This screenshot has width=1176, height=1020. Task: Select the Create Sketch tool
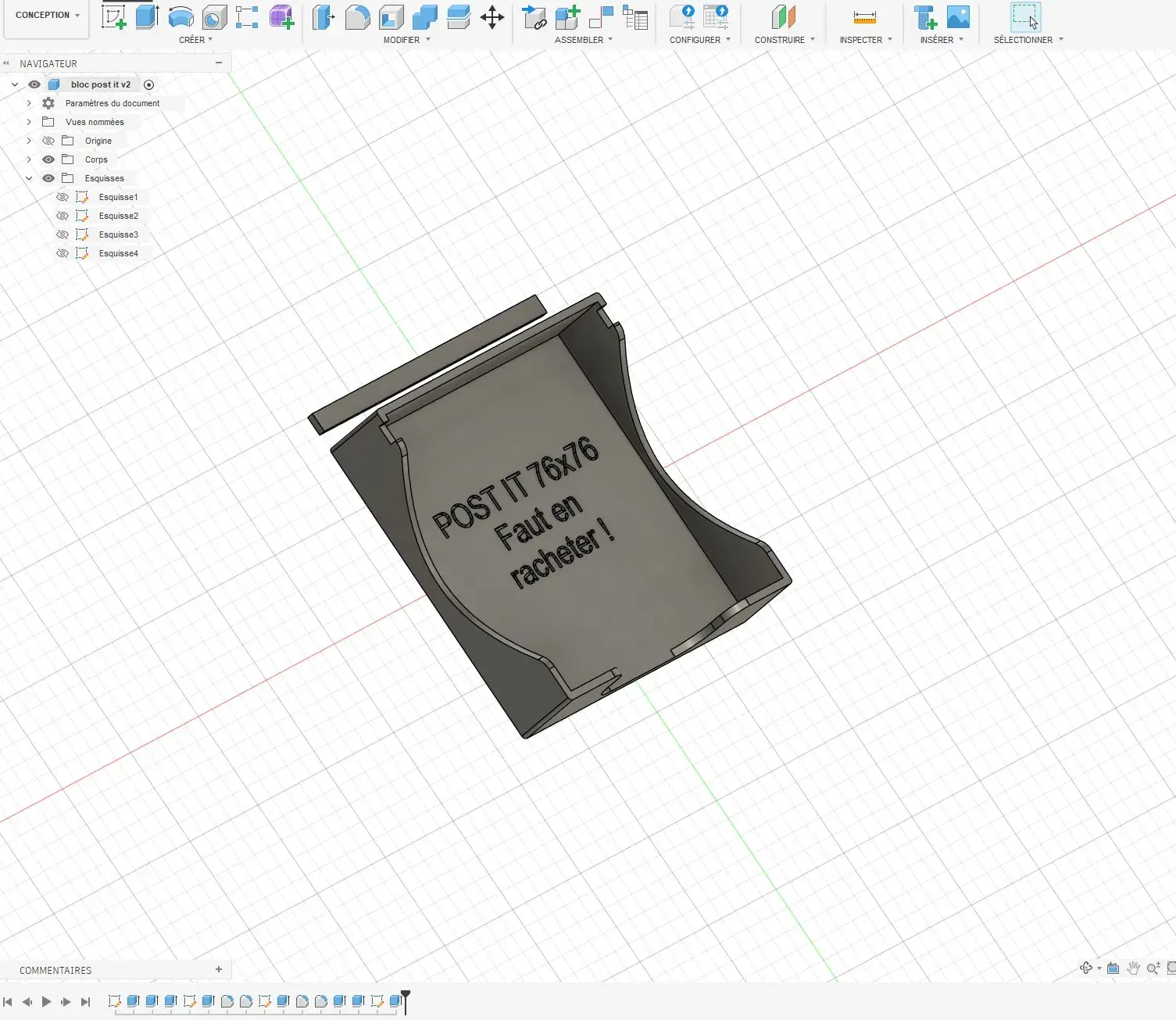[x=114, y=17]
